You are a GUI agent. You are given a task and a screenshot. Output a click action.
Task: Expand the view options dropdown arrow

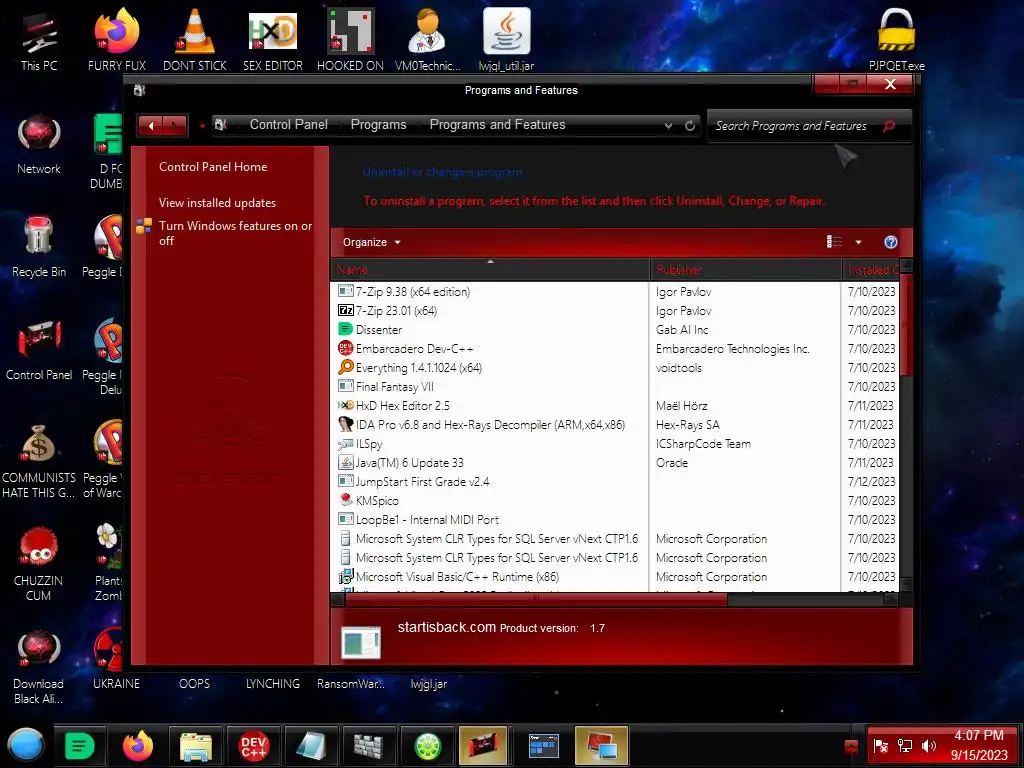tap(858, 242)
